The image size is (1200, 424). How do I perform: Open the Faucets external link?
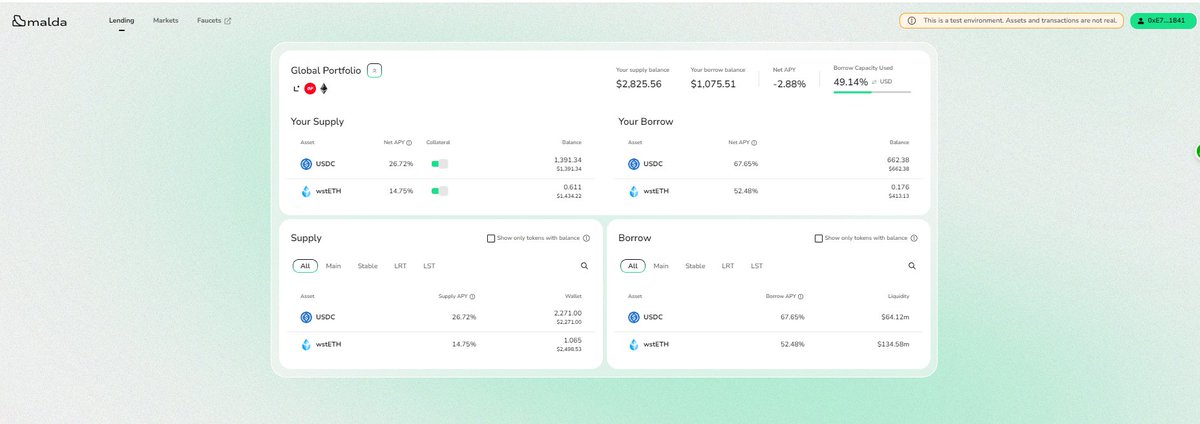(214, 20)
